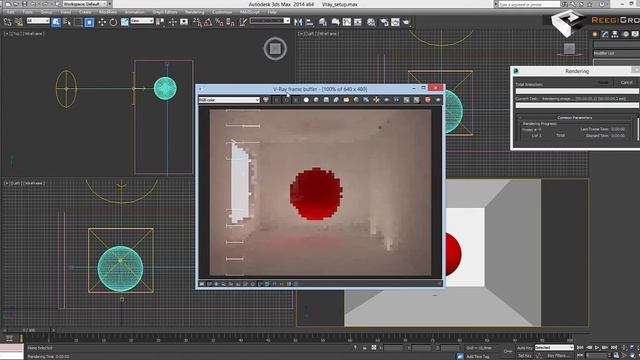
Task: Save image from V-Ray frame buffer
Action: click(326, 100)
